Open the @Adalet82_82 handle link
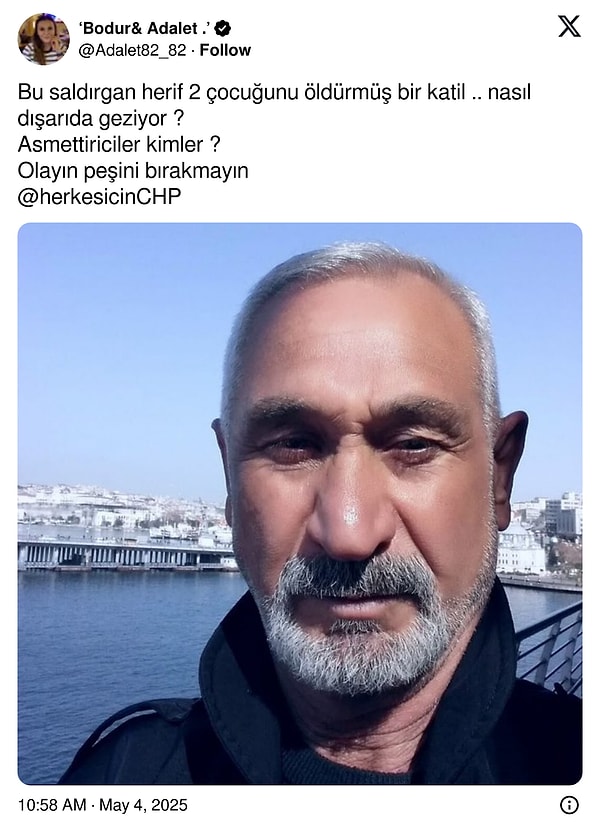This screenshot has width=600, height=835. [132, 50]
